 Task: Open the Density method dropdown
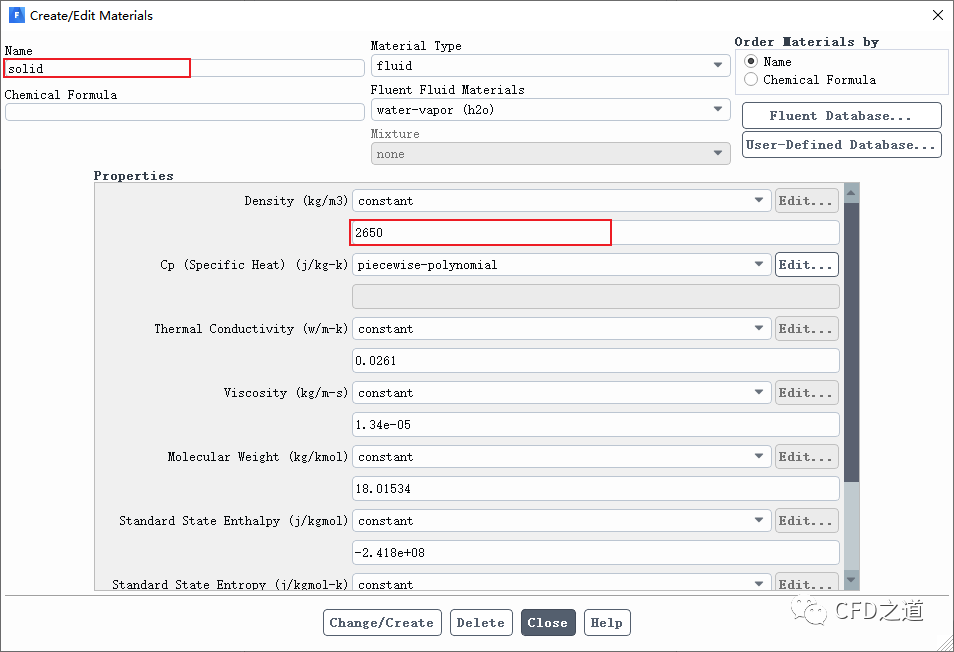[561, 201]
